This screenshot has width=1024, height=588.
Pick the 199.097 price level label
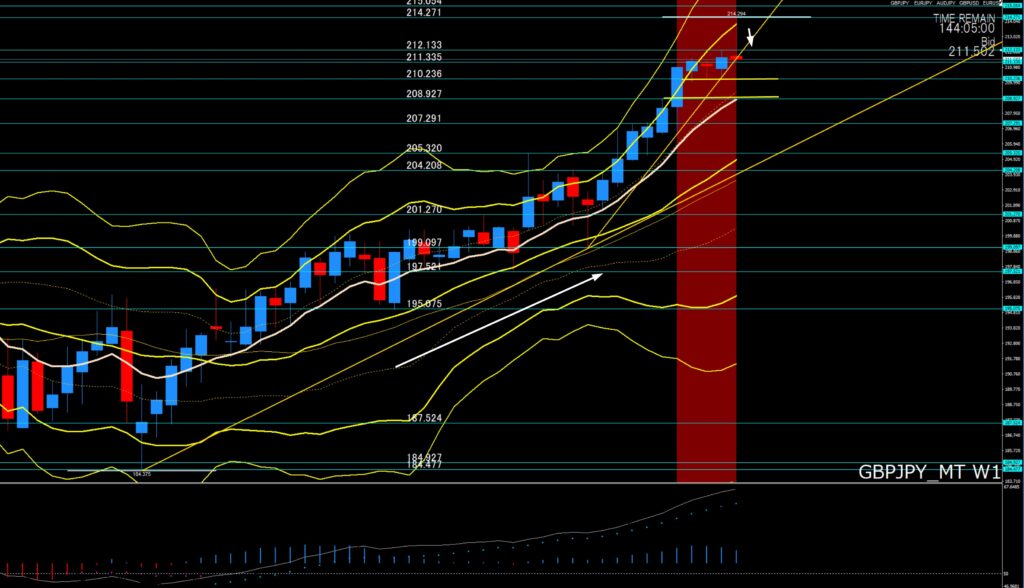click(424, 243)
